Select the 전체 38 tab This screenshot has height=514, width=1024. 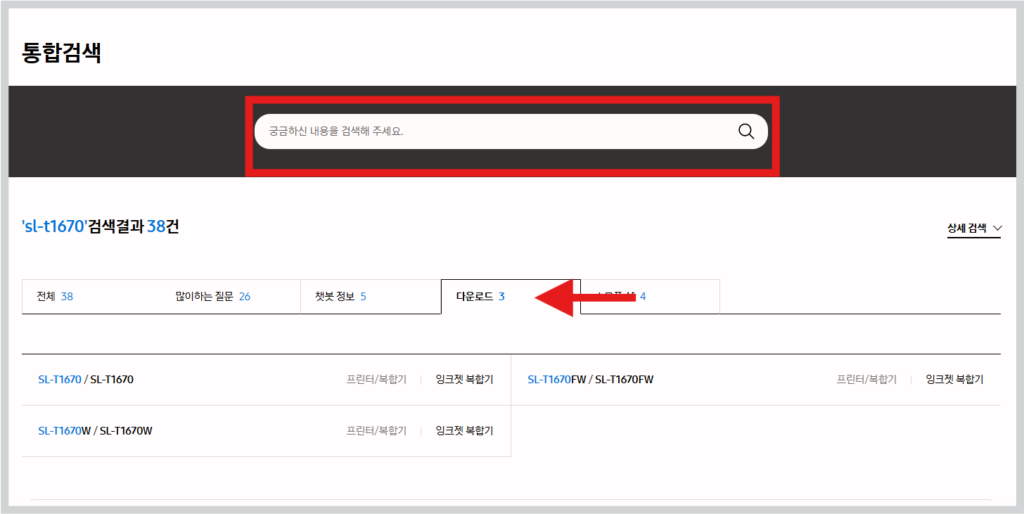tap(91, 297)
